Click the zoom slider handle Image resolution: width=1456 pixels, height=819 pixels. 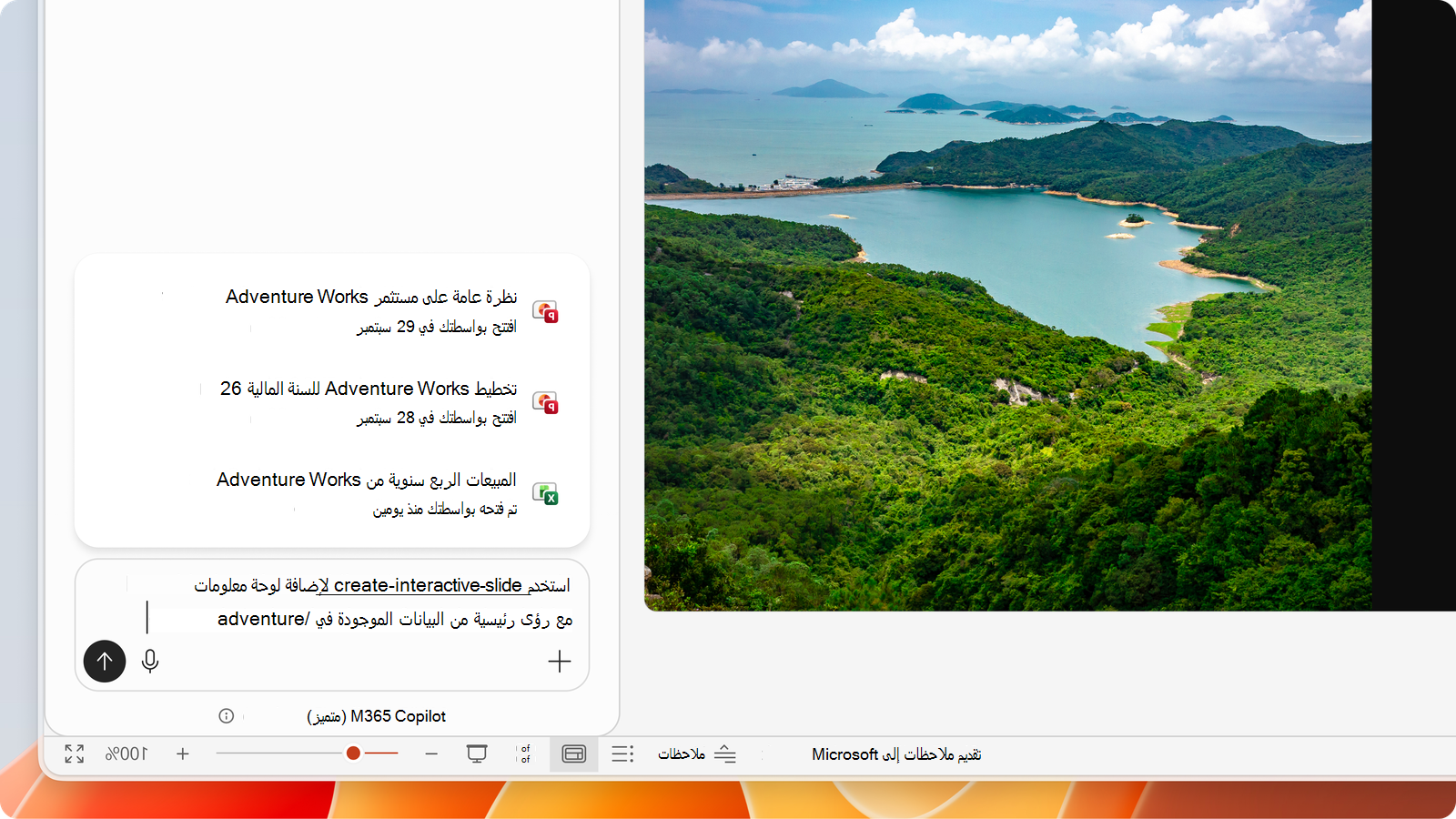click(x=353, y=753)
